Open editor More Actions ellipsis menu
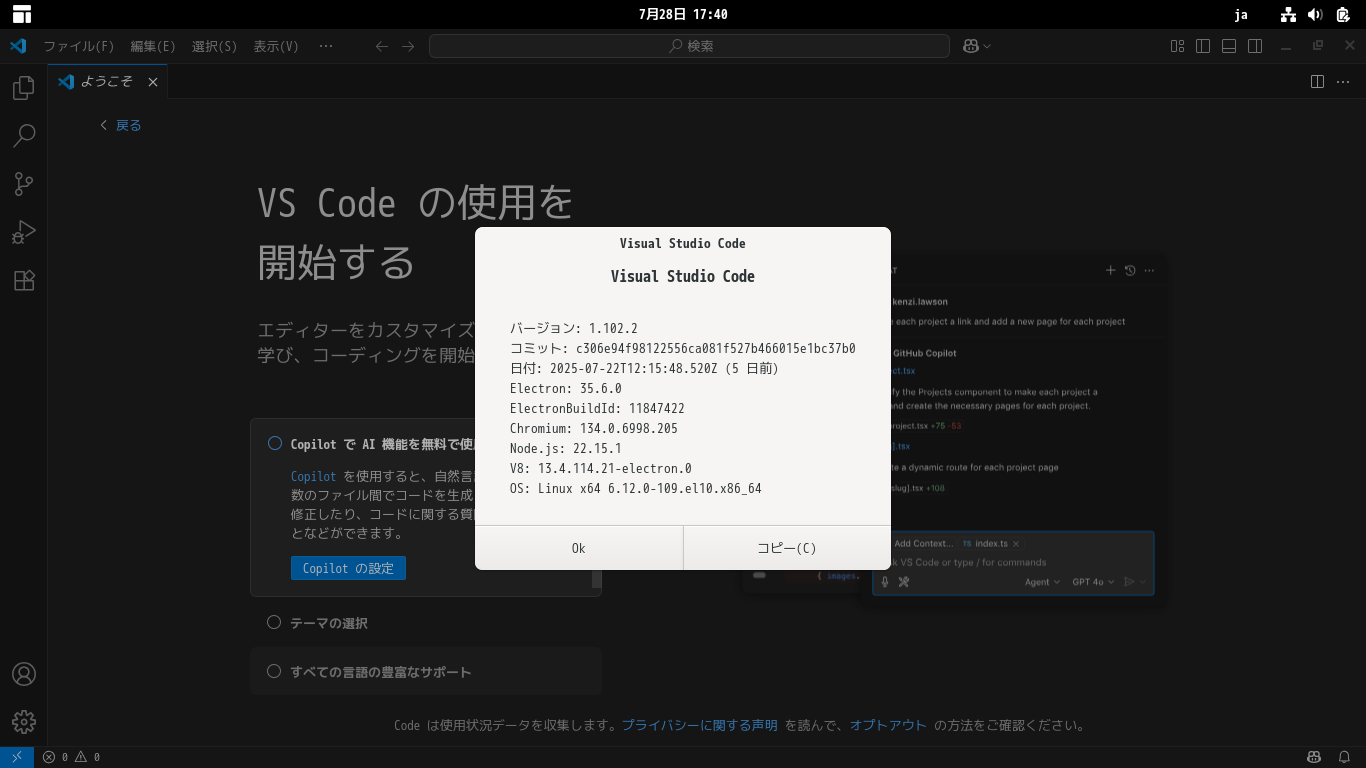This screenshot has height=768, width=1366. click(x=1343, y=82)
